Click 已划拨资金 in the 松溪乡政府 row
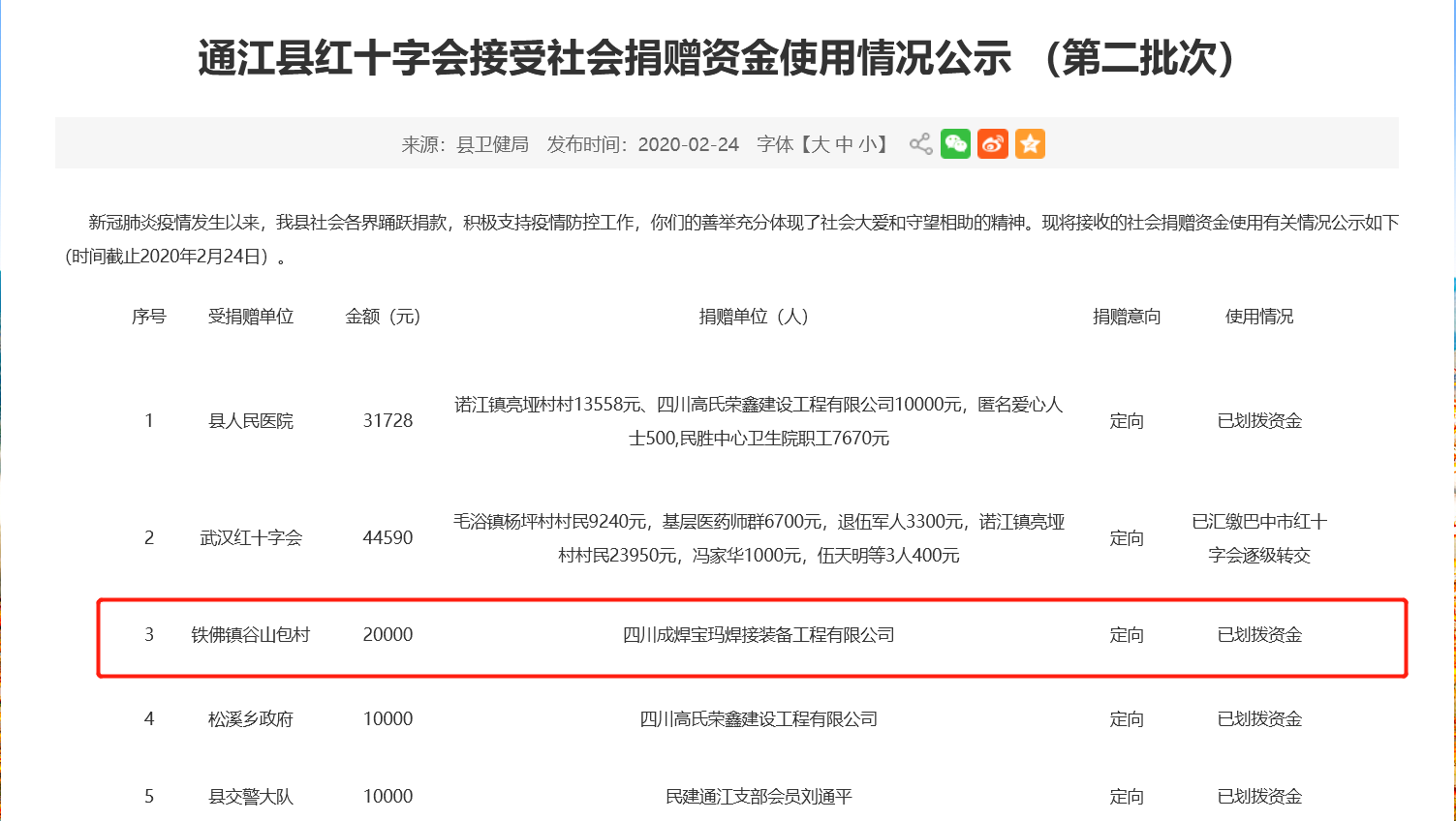 1259,719
